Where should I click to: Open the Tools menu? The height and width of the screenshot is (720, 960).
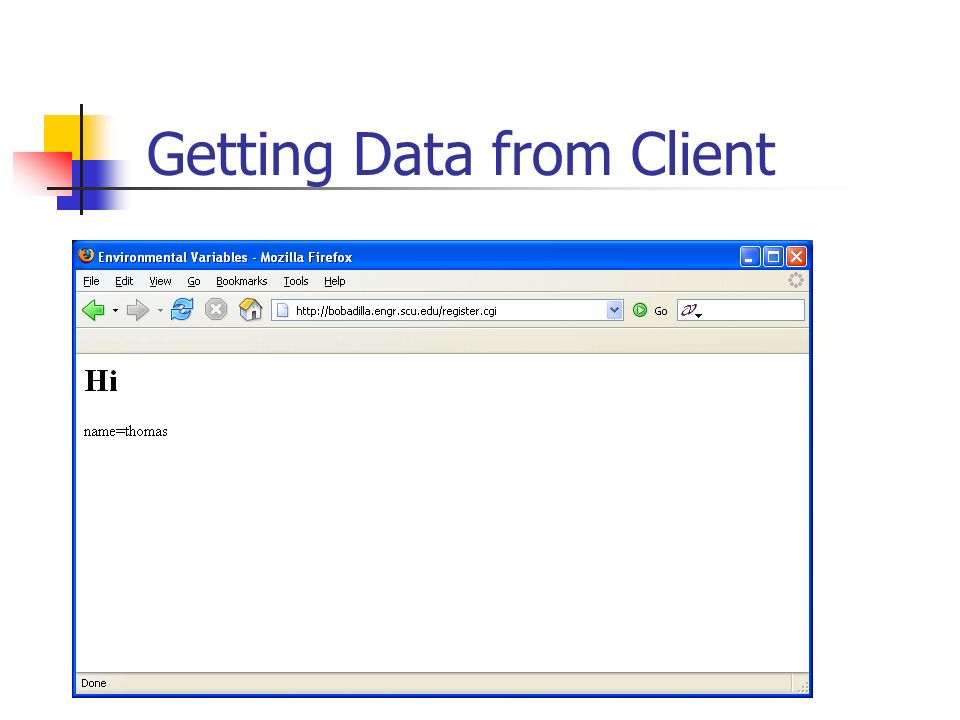coord(296,281)
